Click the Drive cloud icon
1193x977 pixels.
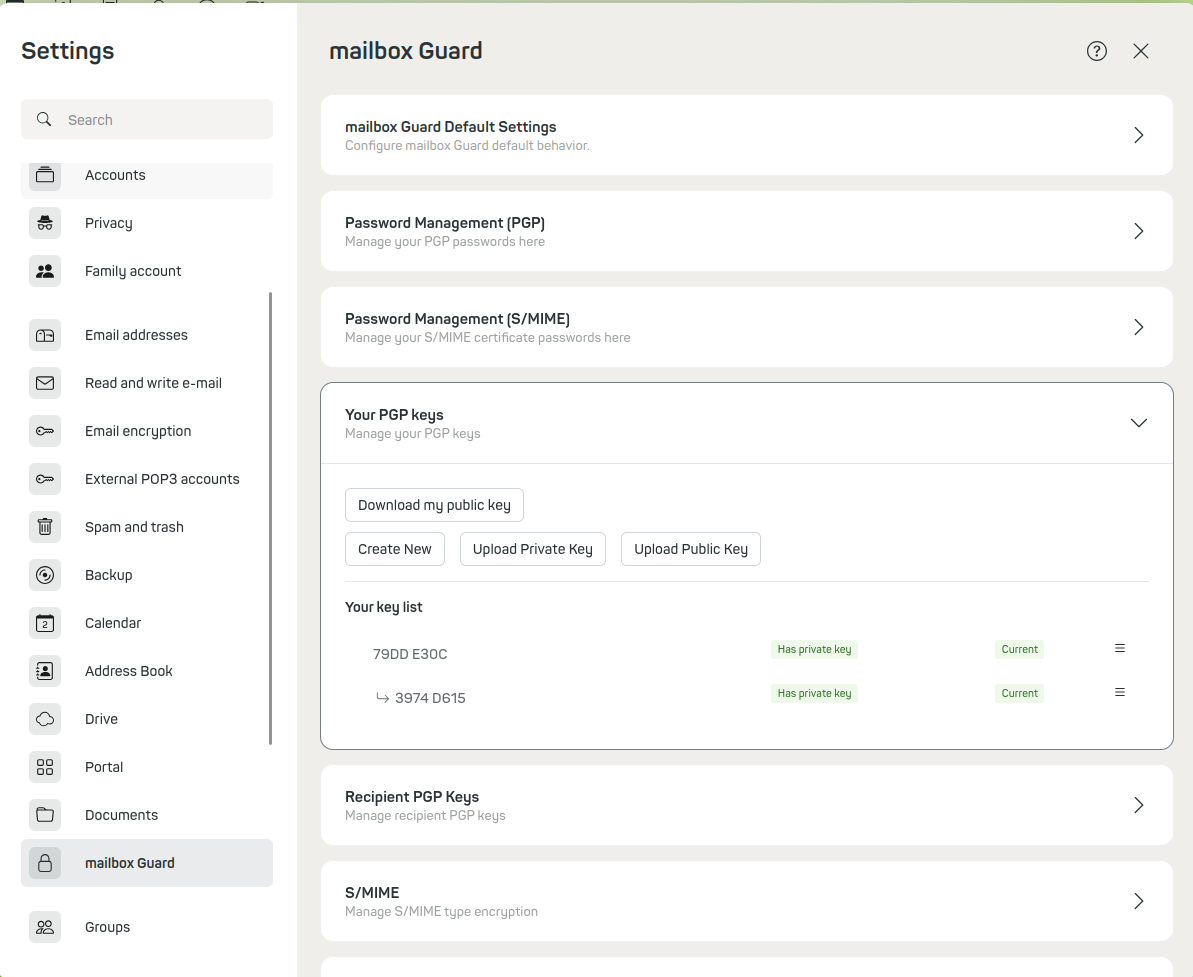tap(45, 719)
